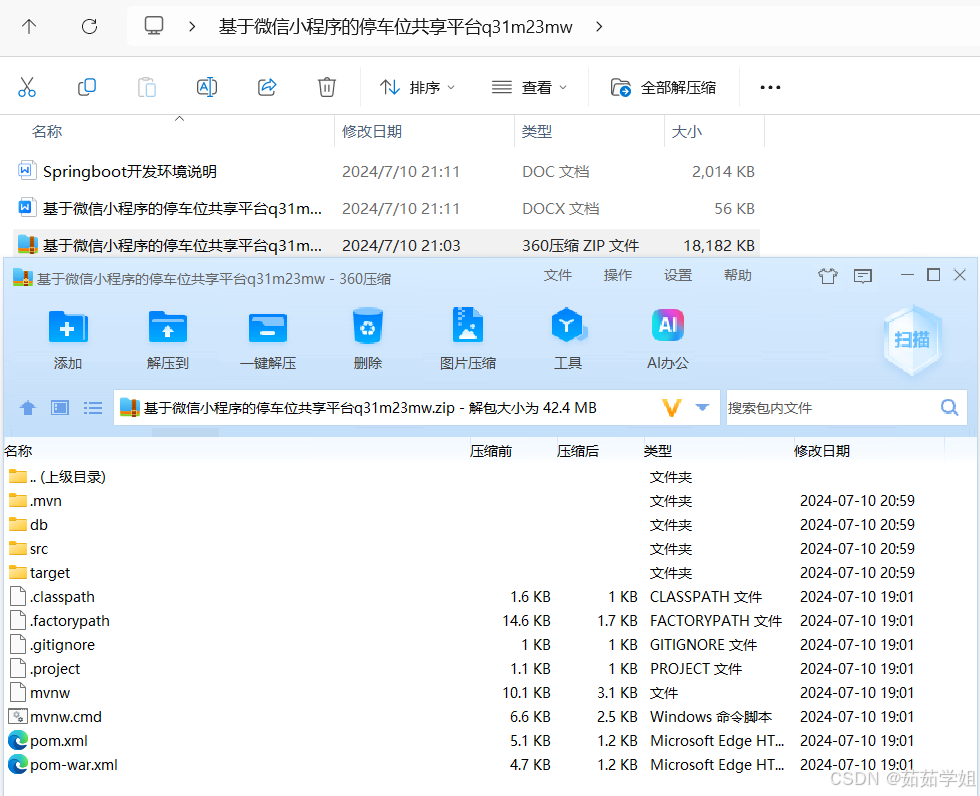Click the 图片压缩 image compress icon
Viewport: 980px width, 796px height.
(x=468, y=325)
